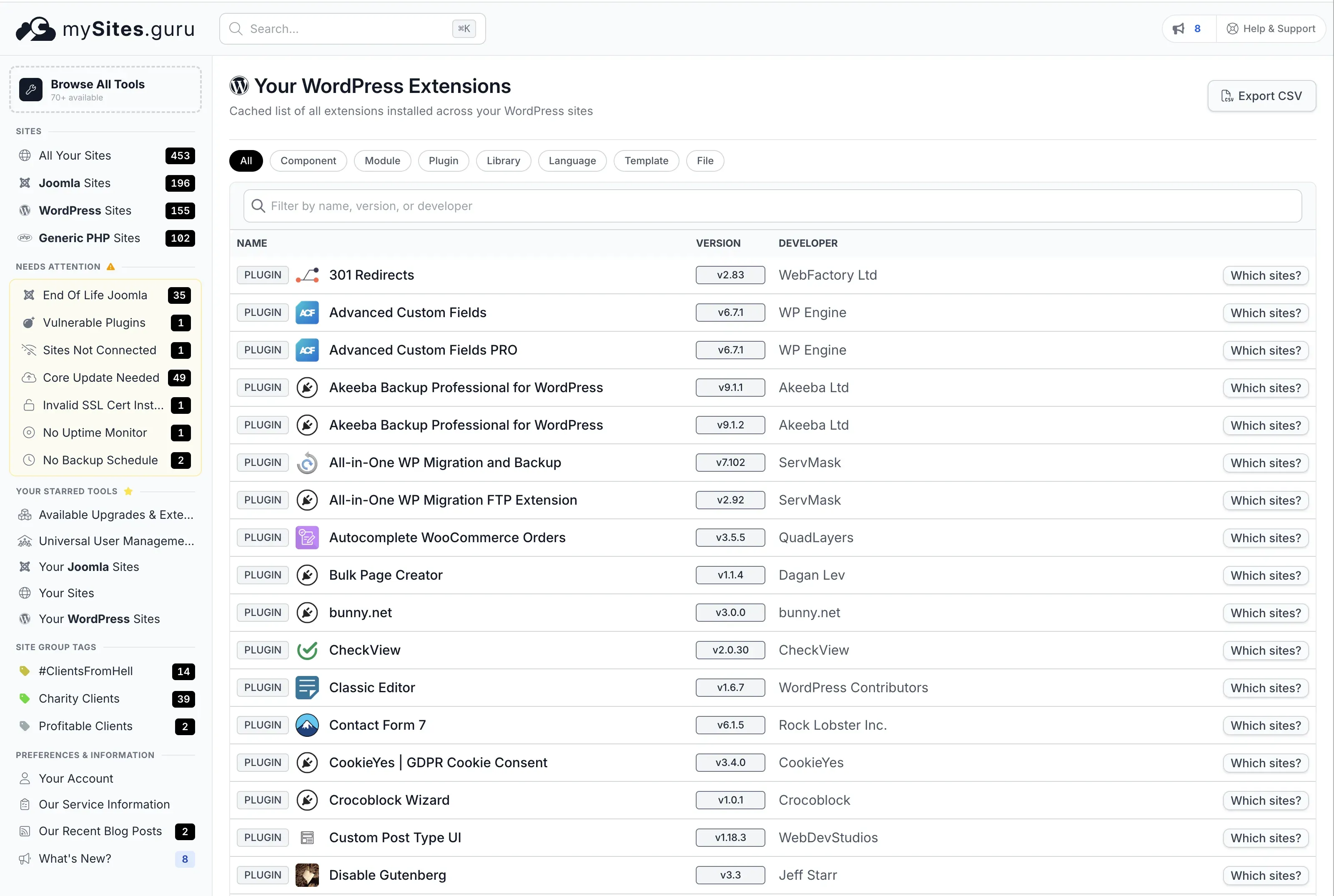Viewport: 1334px width, 896px height.
Task: Click the Classic Editor plugin icon
Action: (307, 688)
